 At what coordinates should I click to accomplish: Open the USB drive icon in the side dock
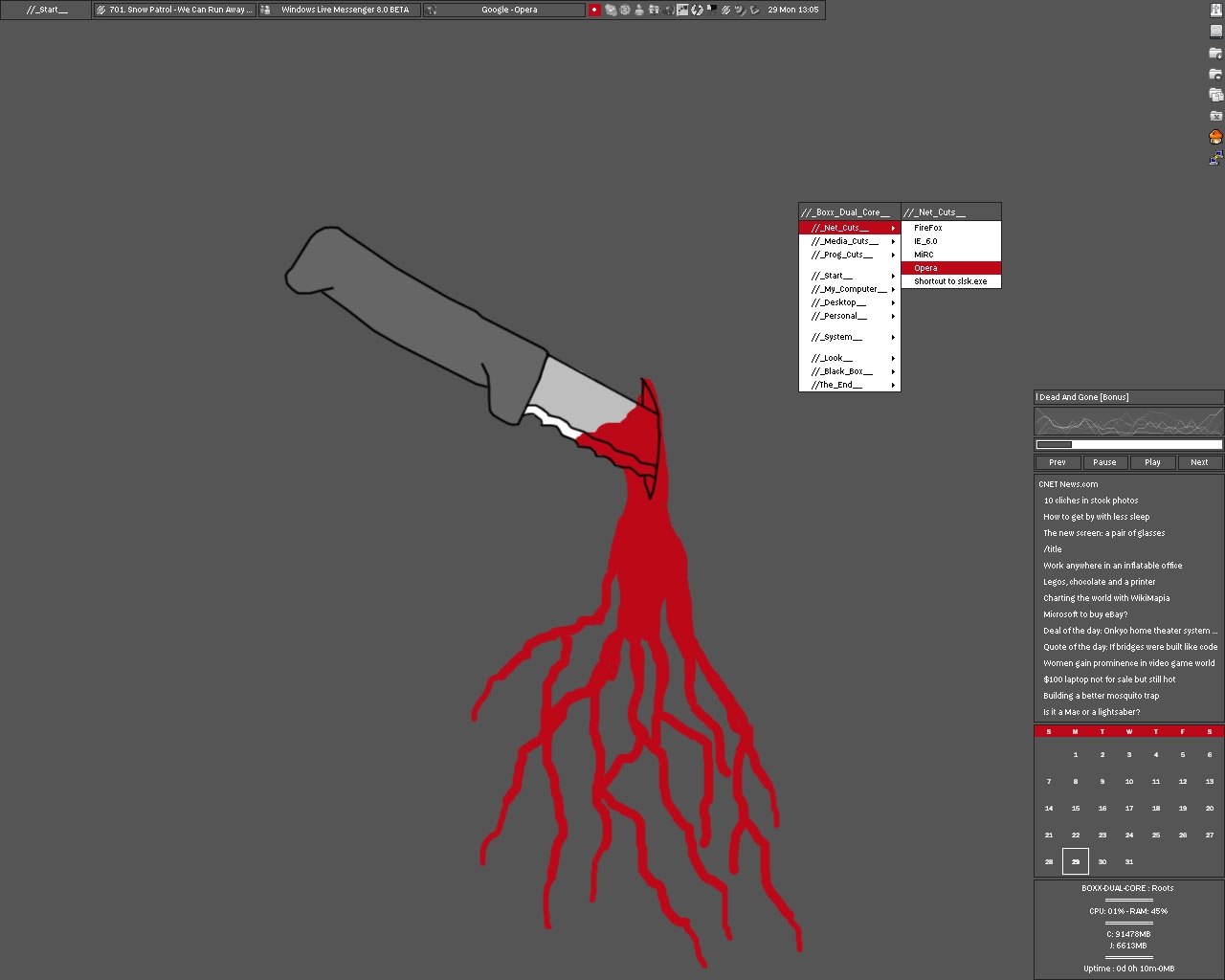pos(1215,10)
